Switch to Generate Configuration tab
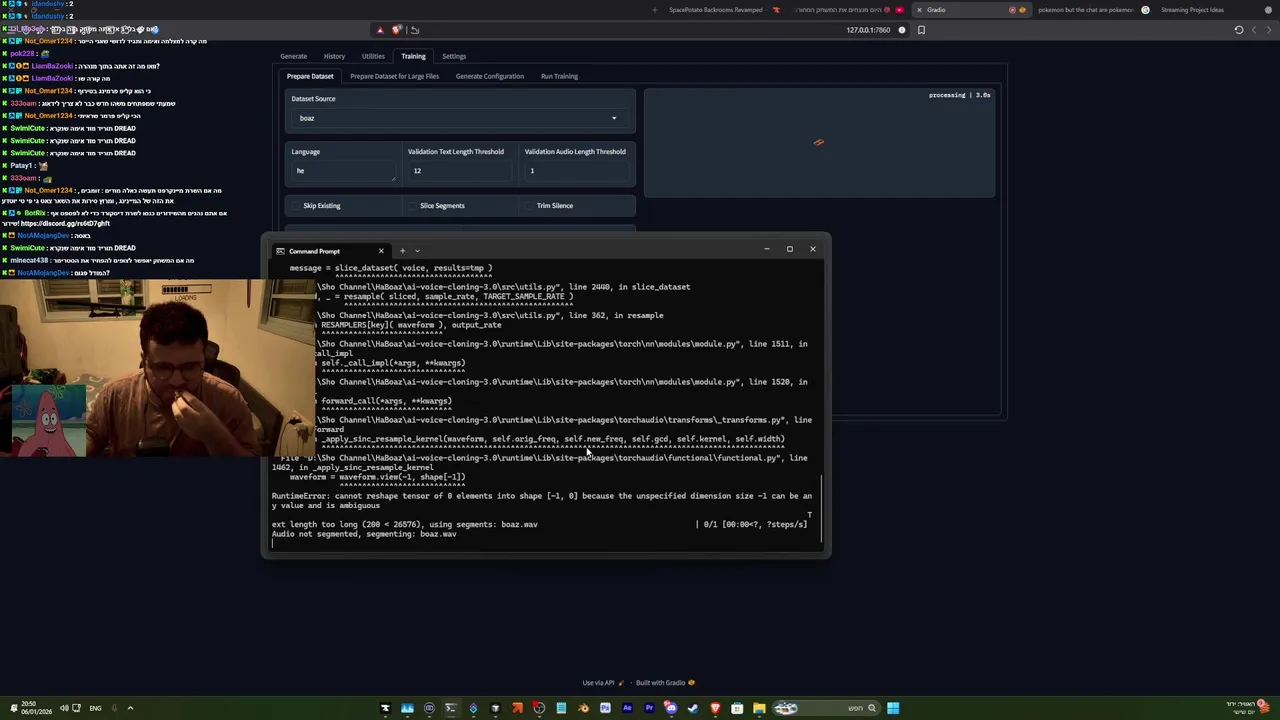The image size is (1280, 720). pos(489,76)
